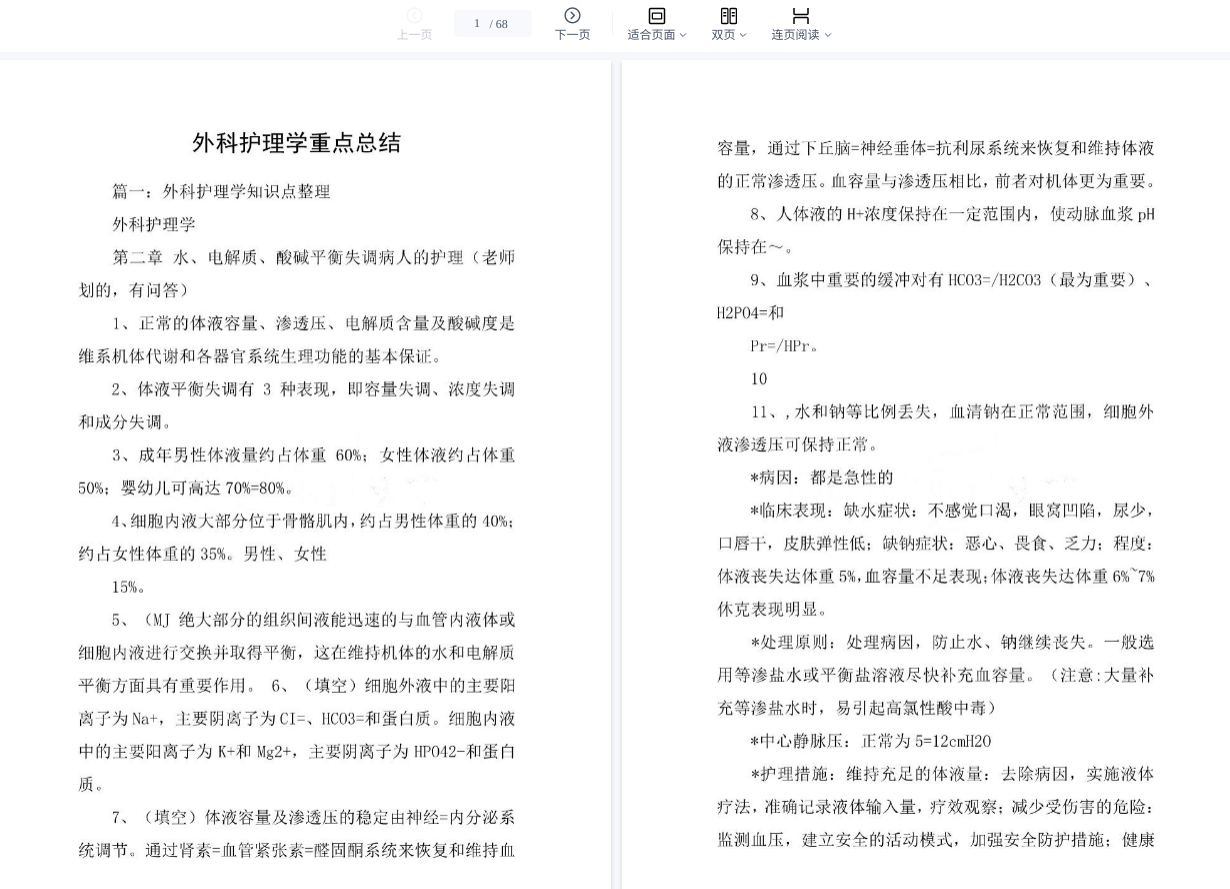Click the continuous reading (连页阅读) icon
1230x889 pixels.
[800, 15]
